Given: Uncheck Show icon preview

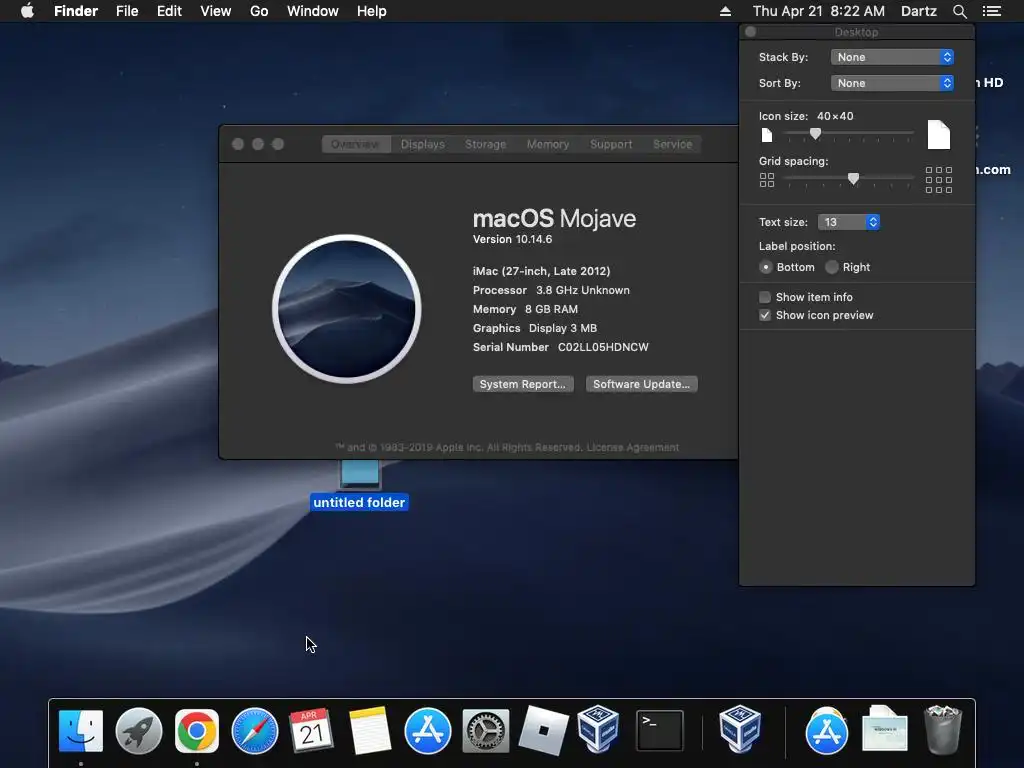Looking at the screenshot, I should [765, 315].
